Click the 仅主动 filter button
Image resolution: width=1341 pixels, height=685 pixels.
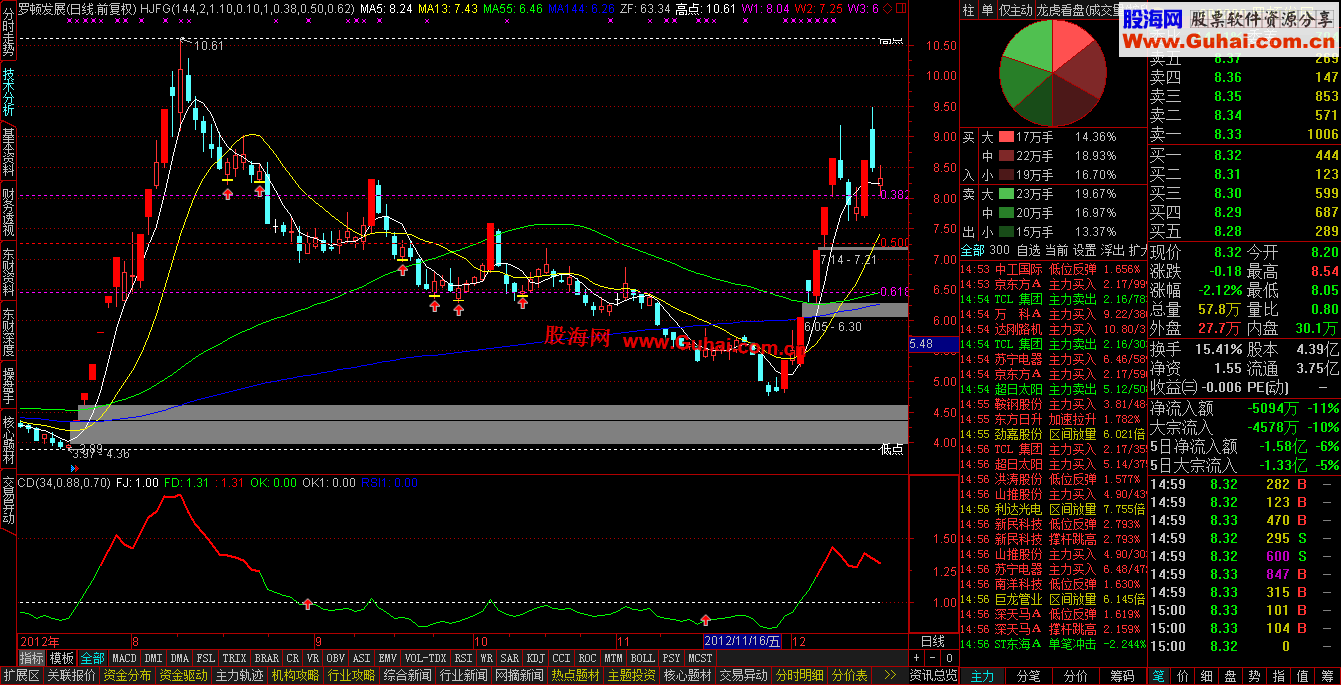click(1014, 9)
